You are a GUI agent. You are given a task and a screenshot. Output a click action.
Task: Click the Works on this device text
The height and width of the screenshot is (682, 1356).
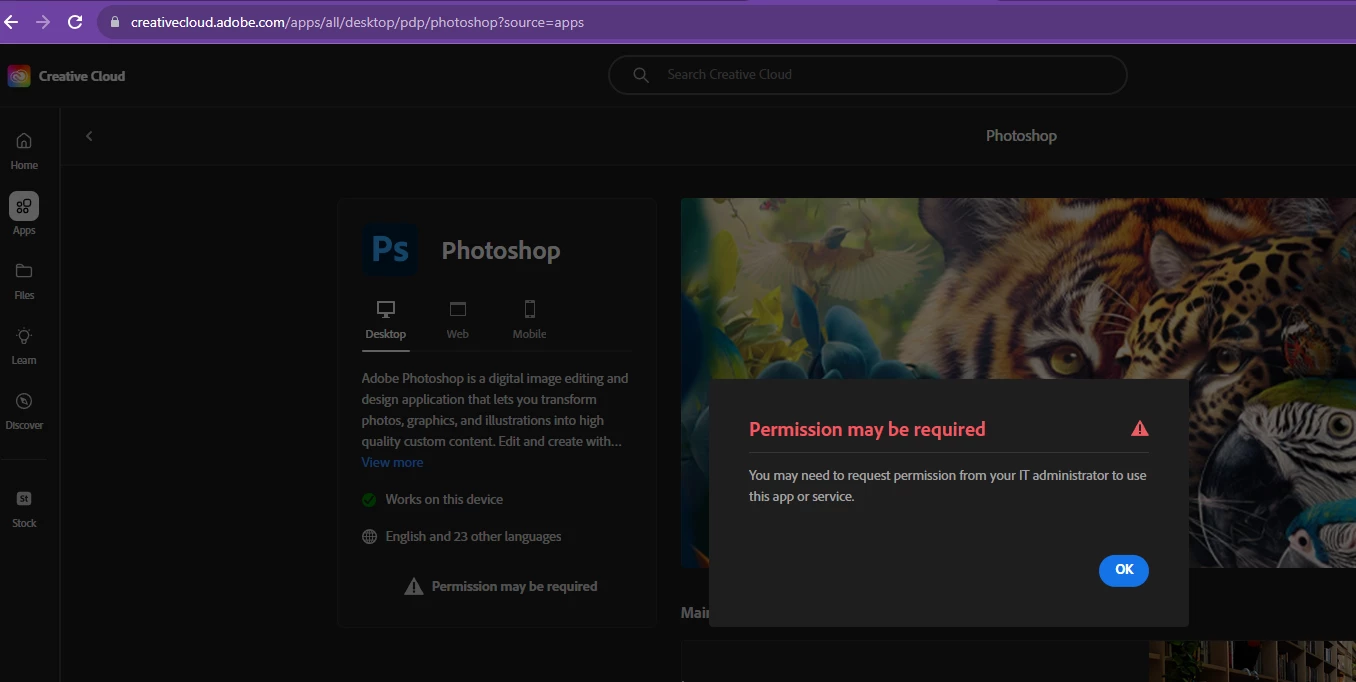click(x=444, y=499)
